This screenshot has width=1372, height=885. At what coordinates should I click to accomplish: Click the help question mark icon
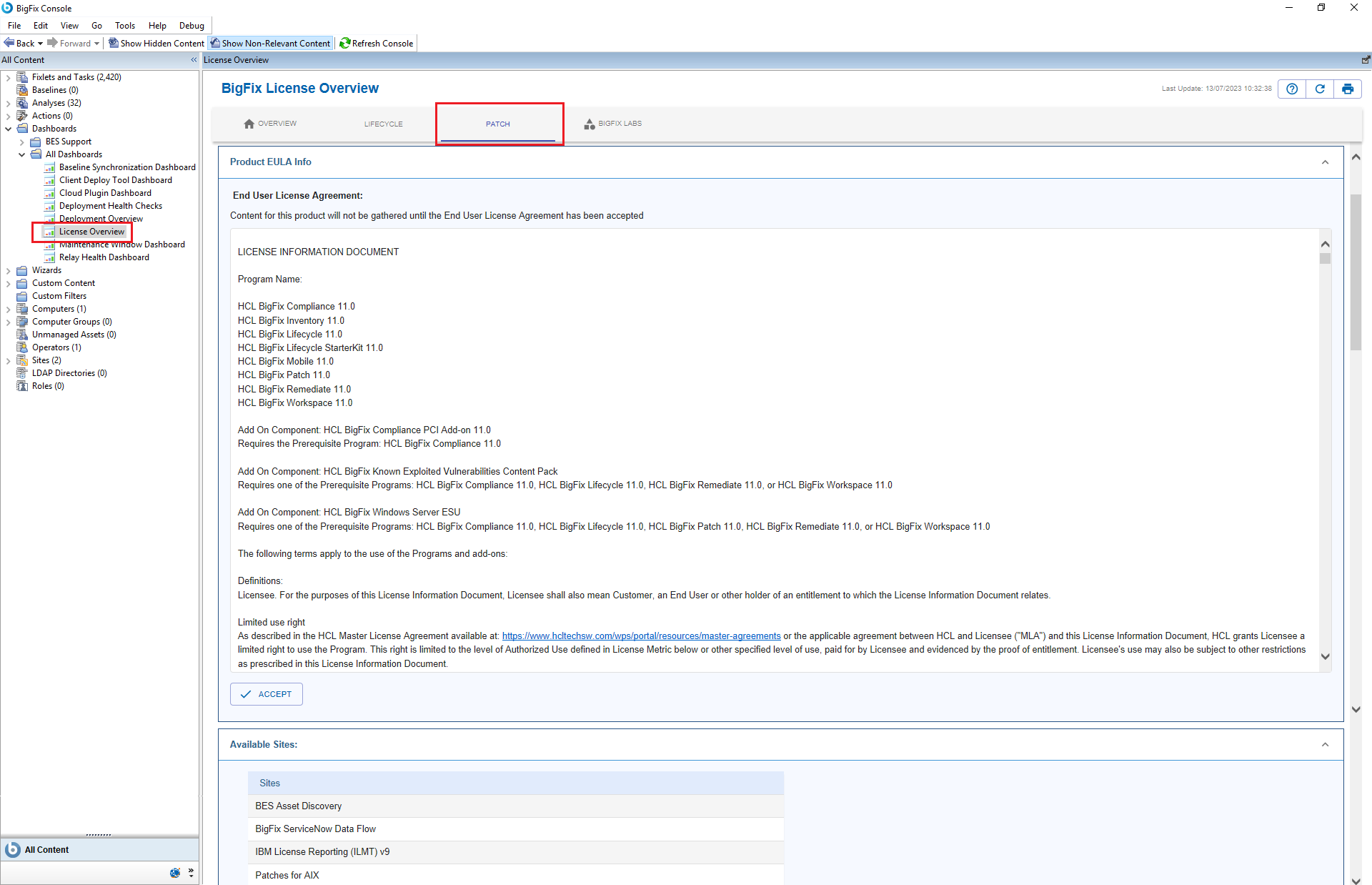pos(1291,89)
